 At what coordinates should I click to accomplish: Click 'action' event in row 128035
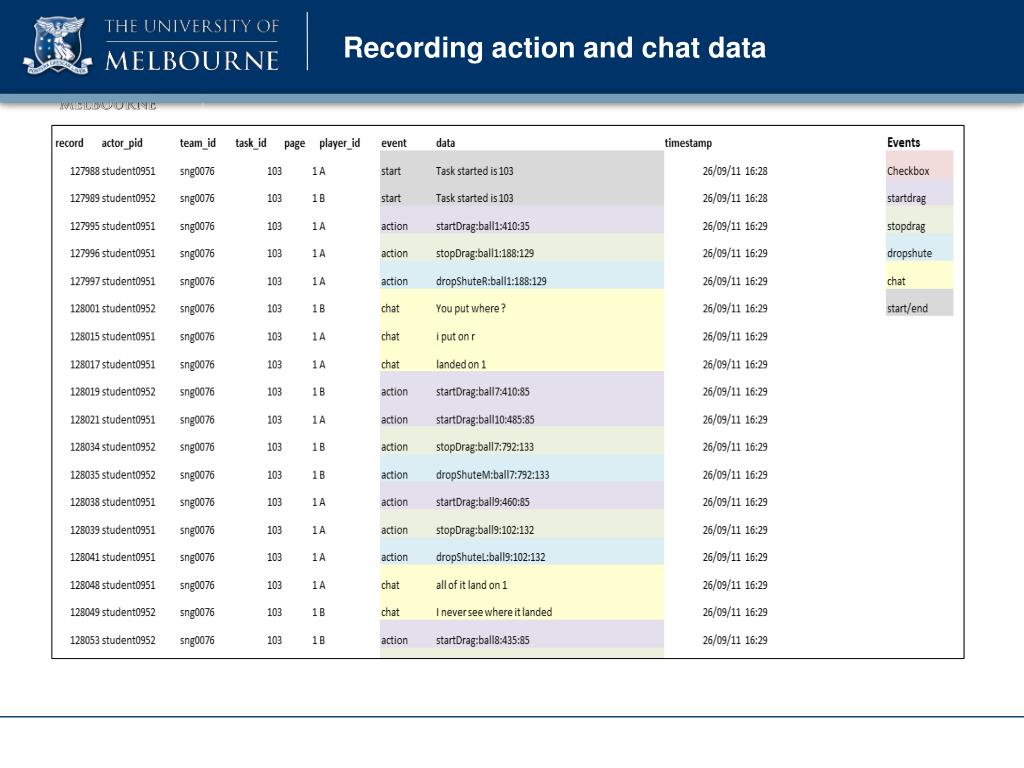[x=394, y=475]
